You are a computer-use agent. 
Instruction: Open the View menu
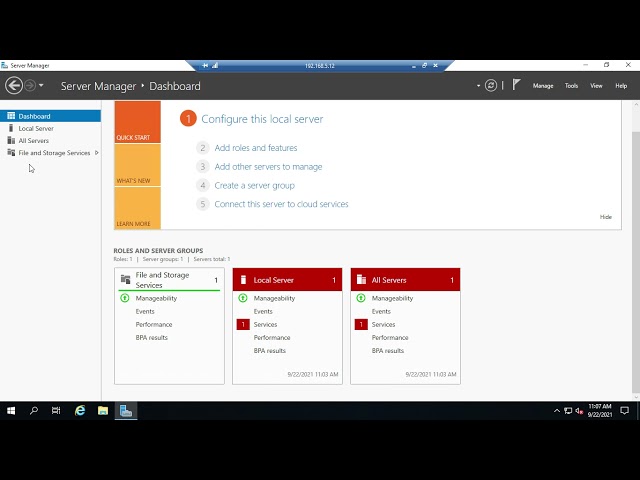tap(596, 86)
